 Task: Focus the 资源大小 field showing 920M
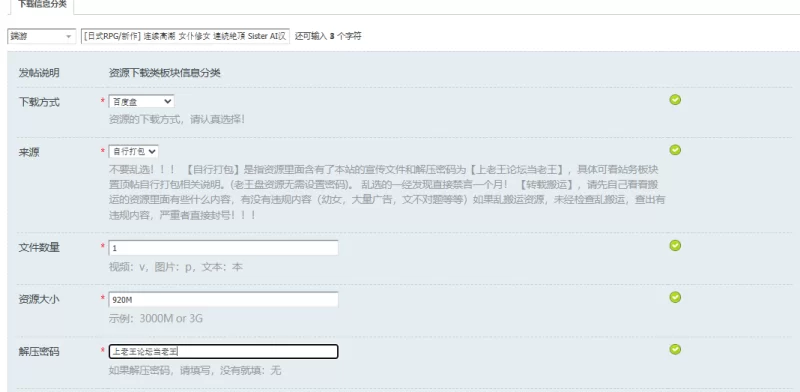223,300
